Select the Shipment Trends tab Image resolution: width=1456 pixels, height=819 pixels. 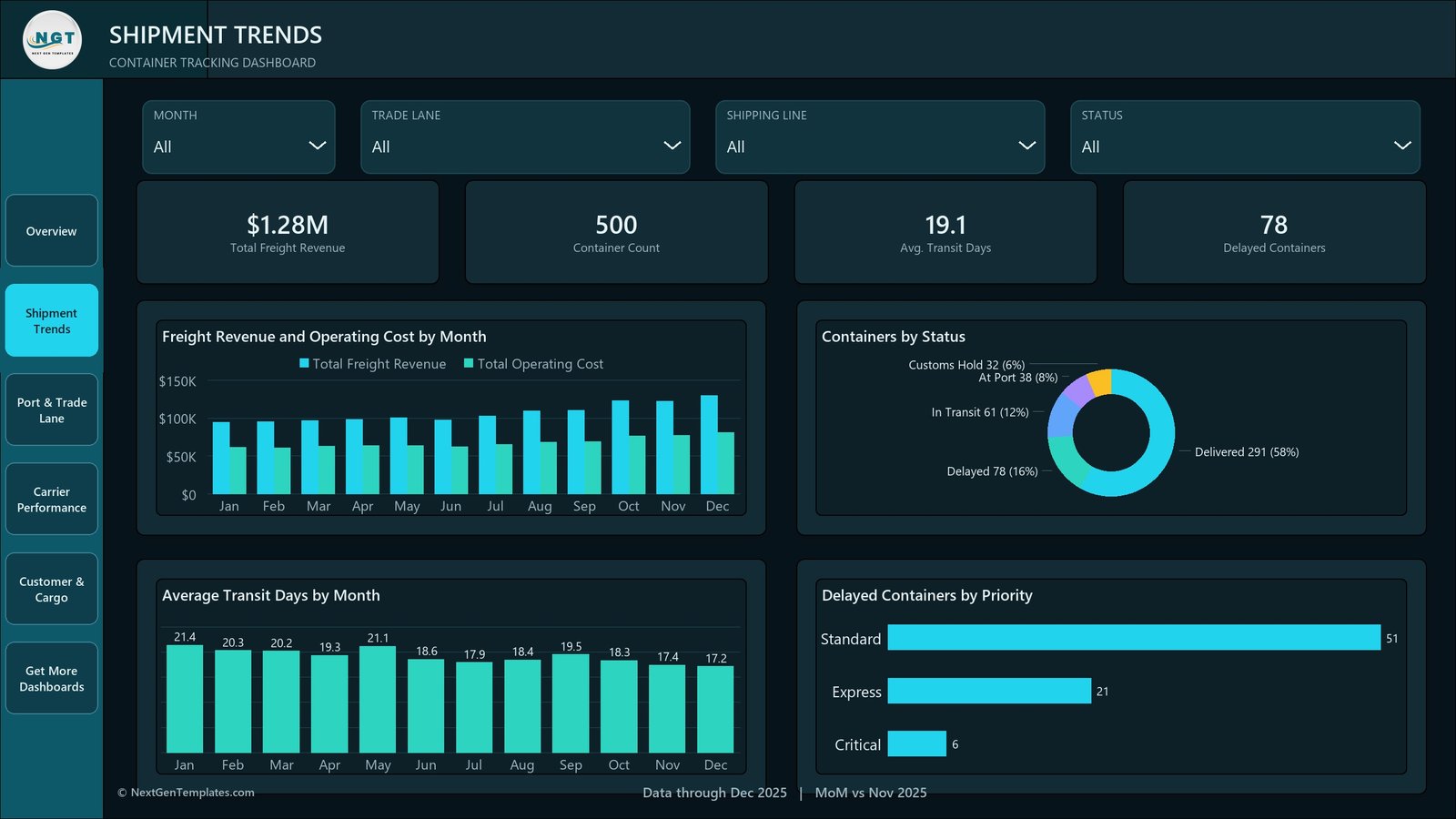(x=52, y=320)
